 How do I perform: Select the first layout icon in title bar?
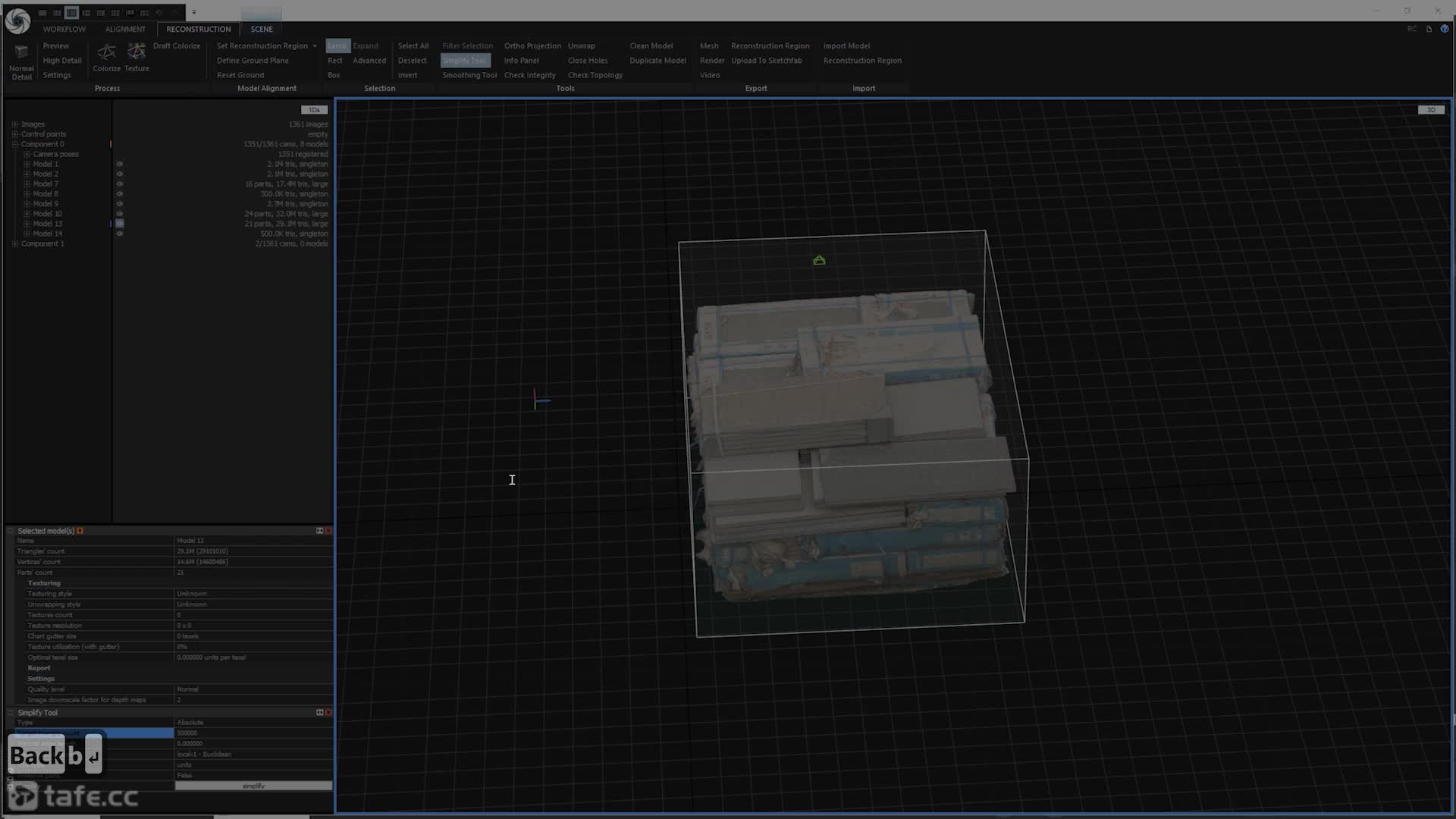[x=42, y=12]
